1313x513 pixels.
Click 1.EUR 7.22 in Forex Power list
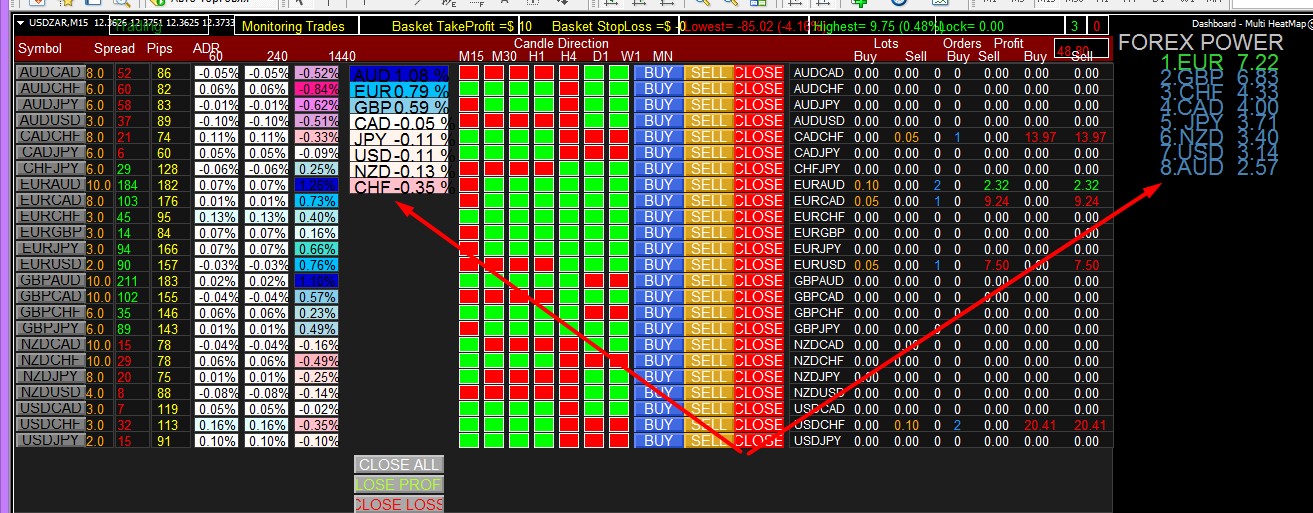tap(1218, 61)
